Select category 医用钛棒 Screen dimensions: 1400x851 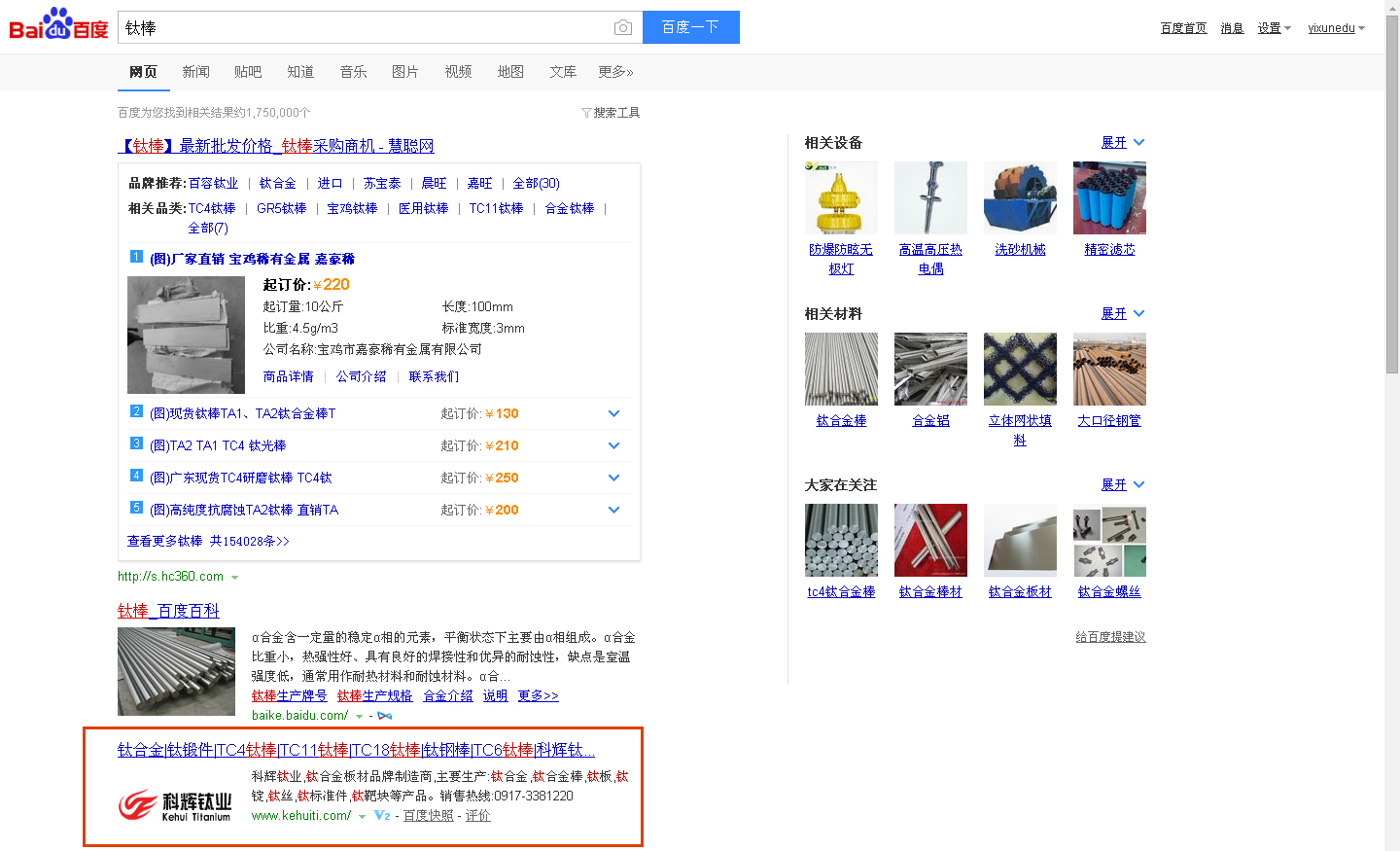click(x=423, y=208)
